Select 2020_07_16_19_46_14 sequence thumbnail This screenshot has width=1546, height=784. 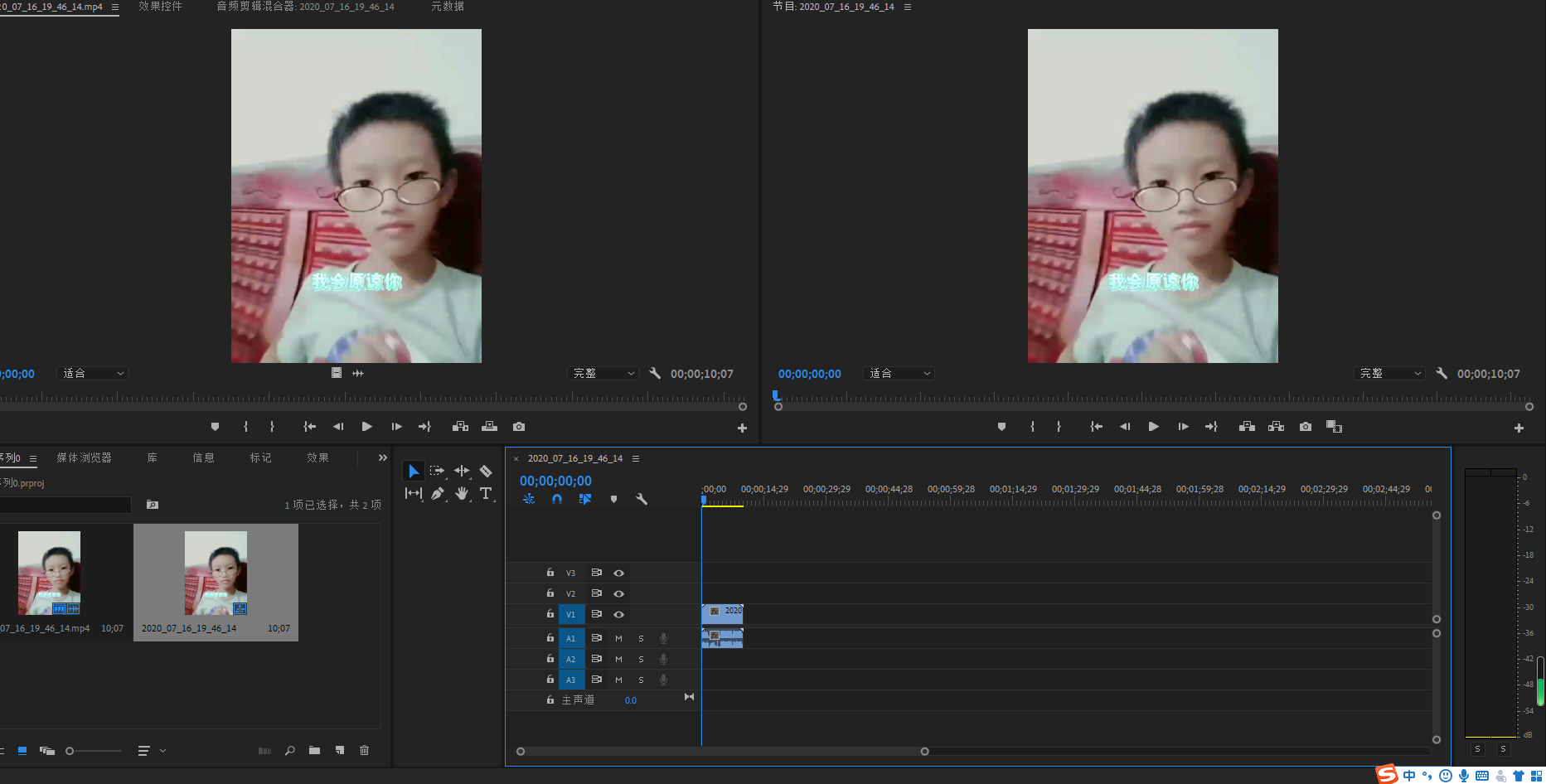(216, 573)
